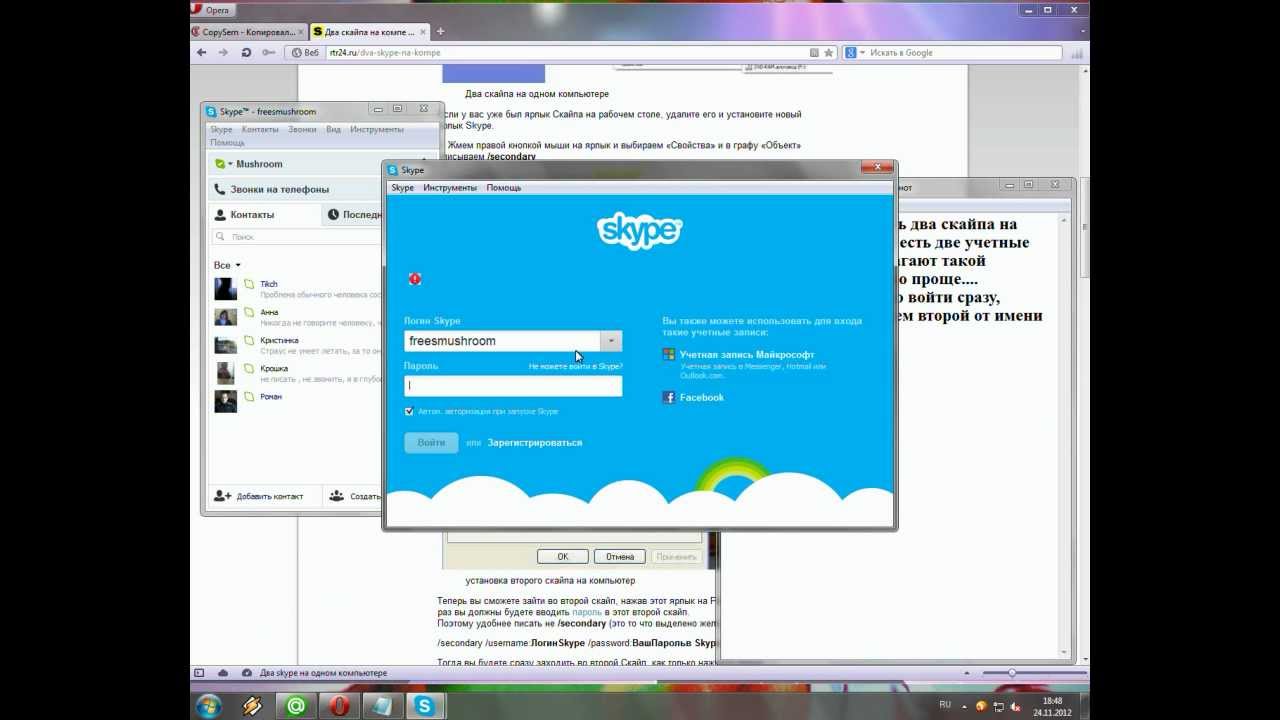Open the Opera main menu button
Viewport: 1280px width, 720px height.
click(x=211, y=9)
